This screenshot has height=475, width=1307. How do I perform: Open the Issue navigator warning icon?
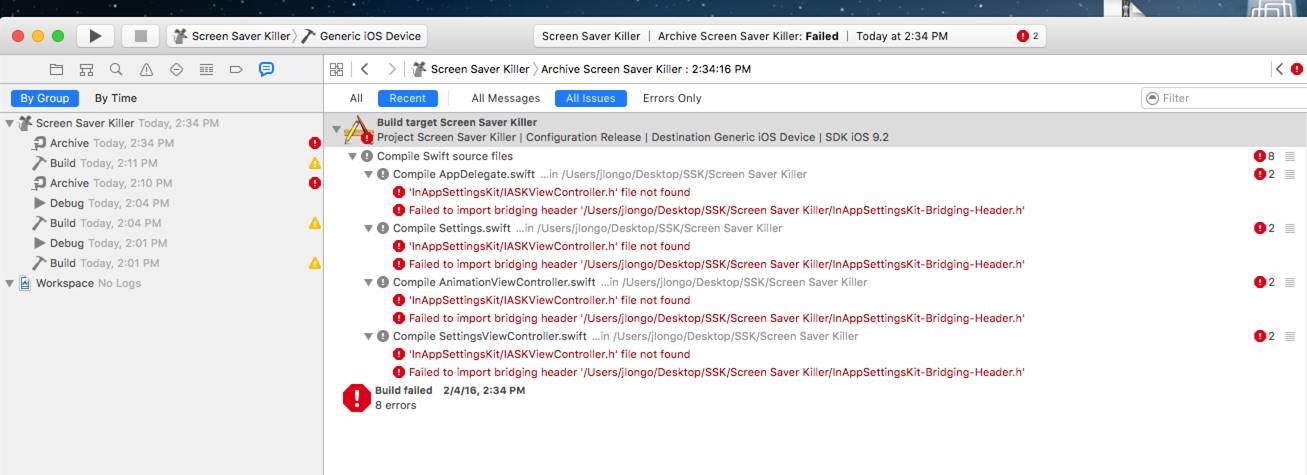(x=146, y=69)
